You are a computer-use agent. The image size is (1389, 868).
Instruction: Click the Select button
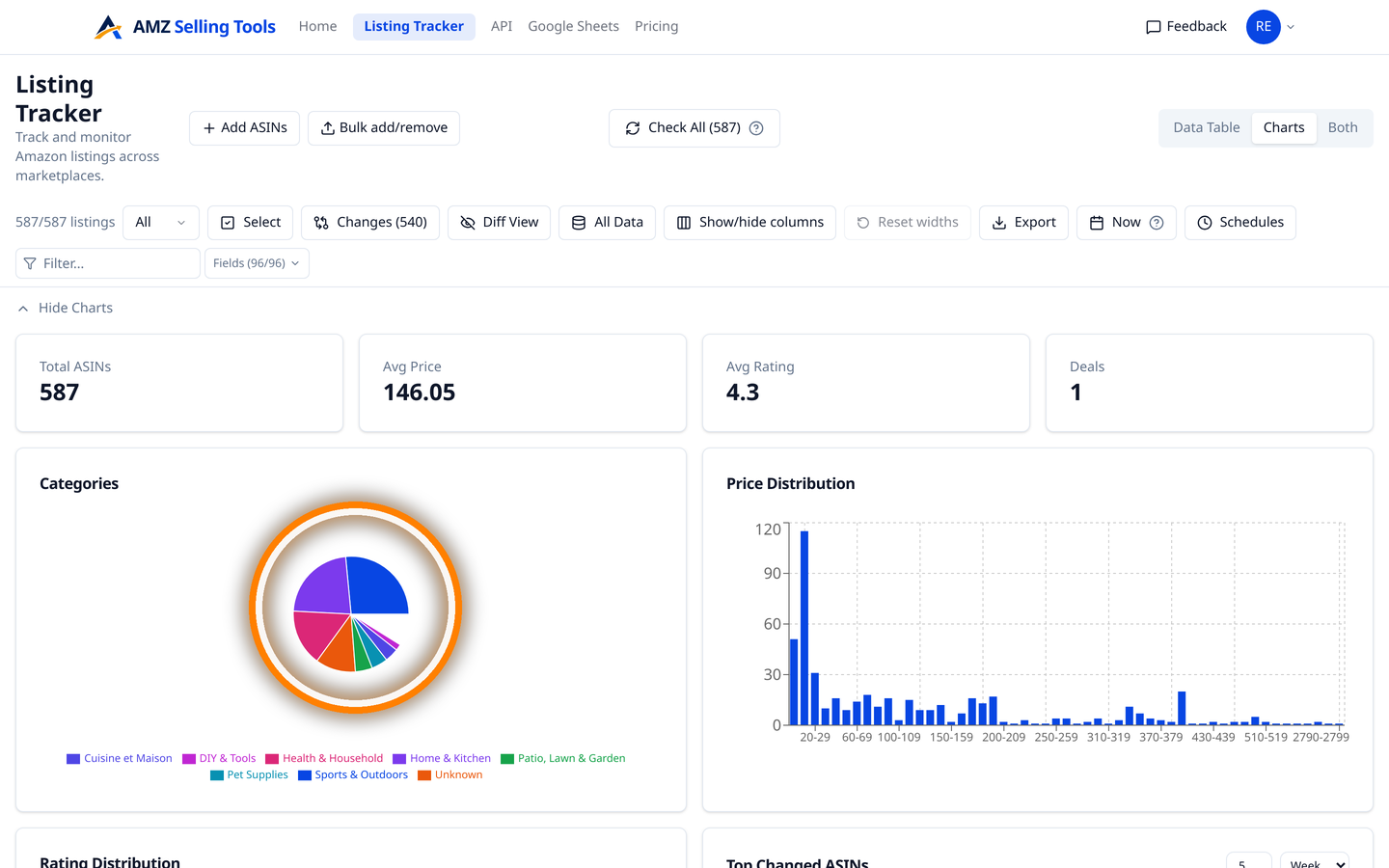point(250,223)
